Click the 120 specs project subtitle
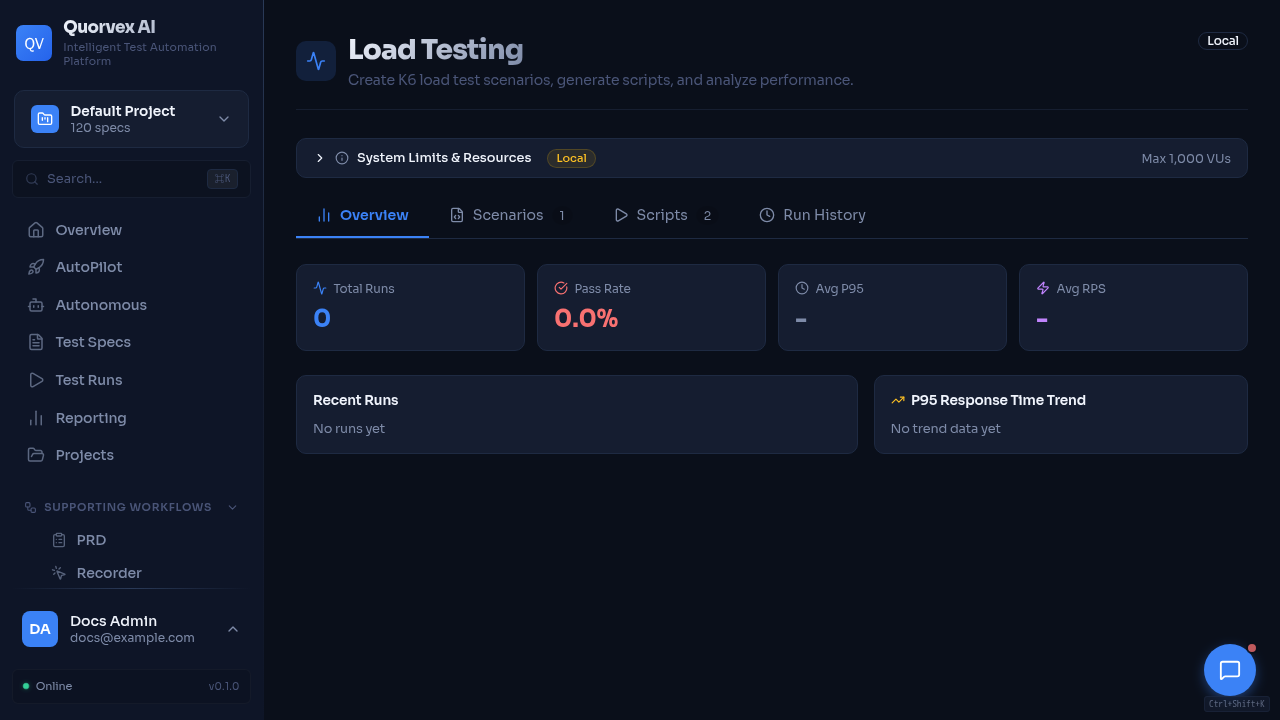This screenshot has width=1280, height=720. pos(101,128)
